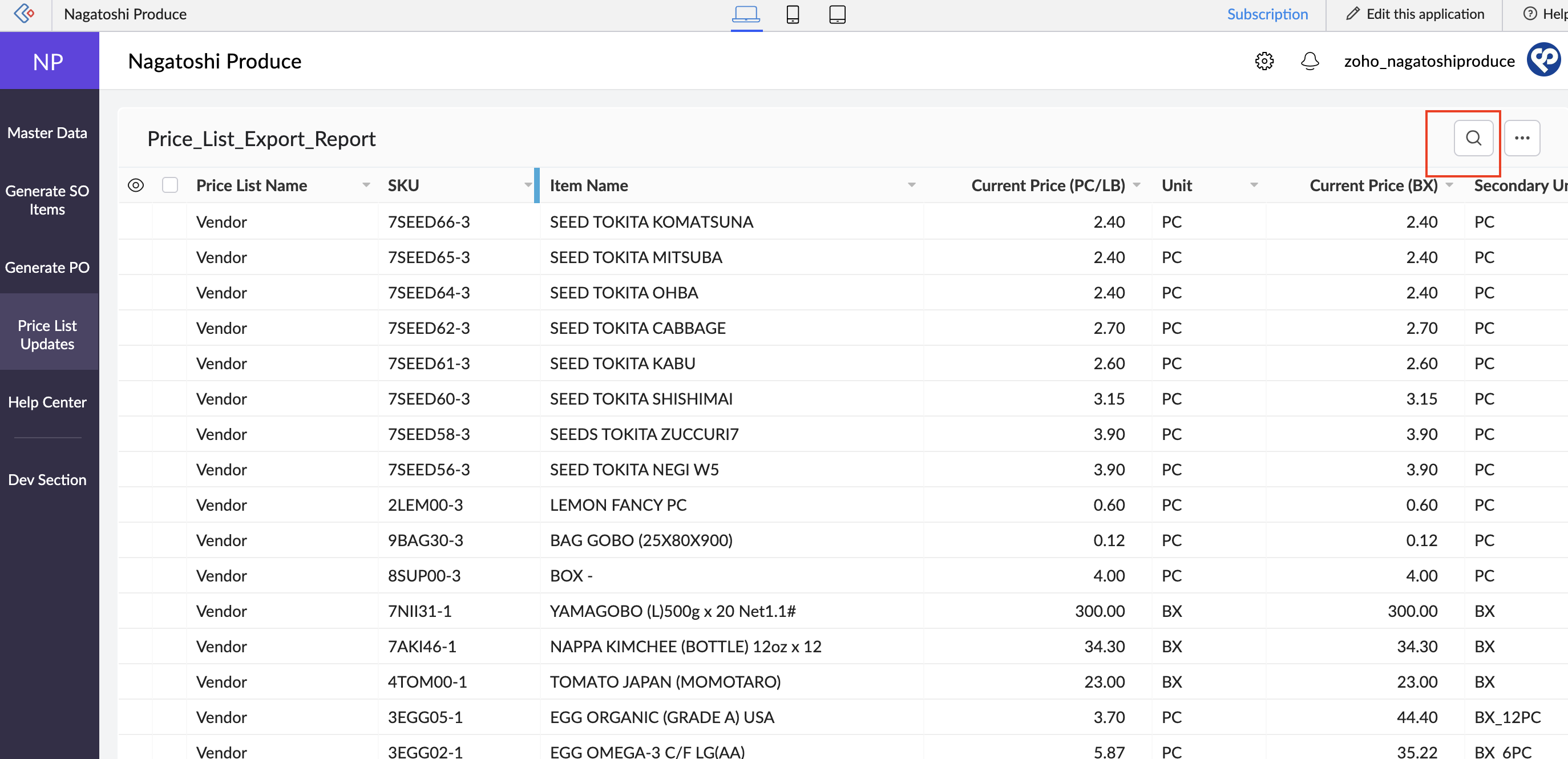The height and width of the screenshot is (759, 1568).
Task: Toggle the select-all rows checkbox
Action: point(170,185)
